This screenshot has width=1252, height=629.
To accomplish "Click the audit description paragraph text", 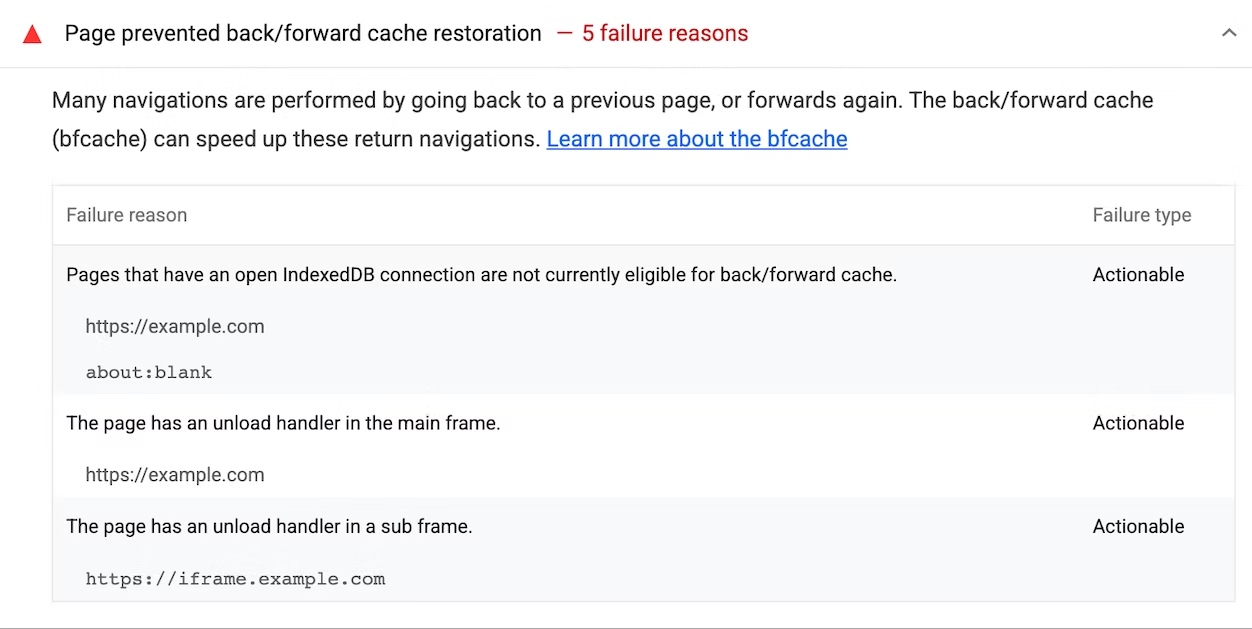I will (602, 101).
